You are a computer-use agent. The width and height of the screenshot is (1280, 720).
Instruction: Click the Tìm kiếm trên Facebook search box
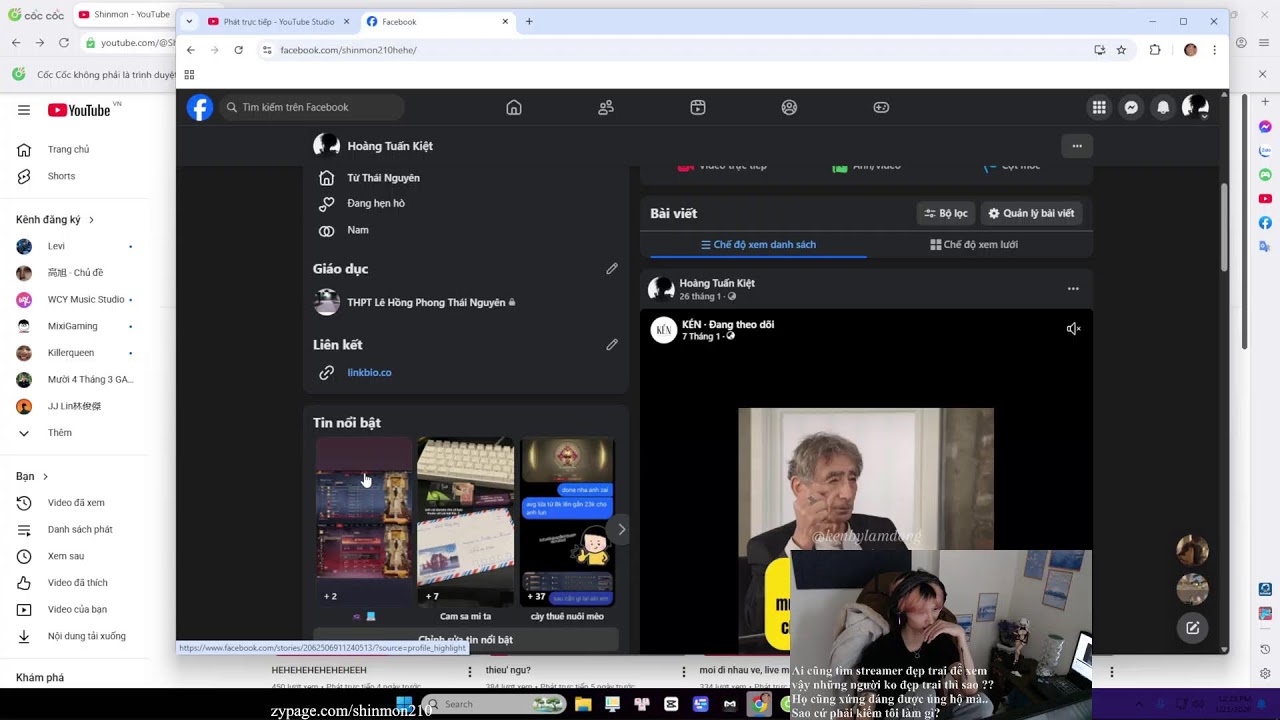[312, 107]
